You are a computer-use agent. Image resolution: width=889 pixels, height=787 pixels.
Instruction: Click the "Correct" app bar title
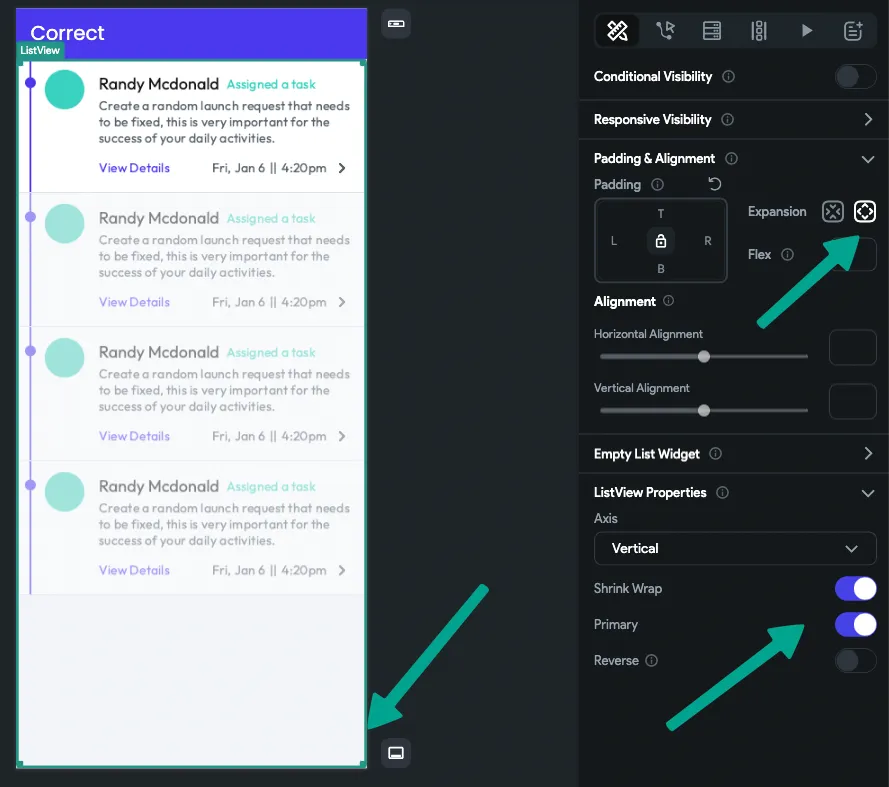67,33
